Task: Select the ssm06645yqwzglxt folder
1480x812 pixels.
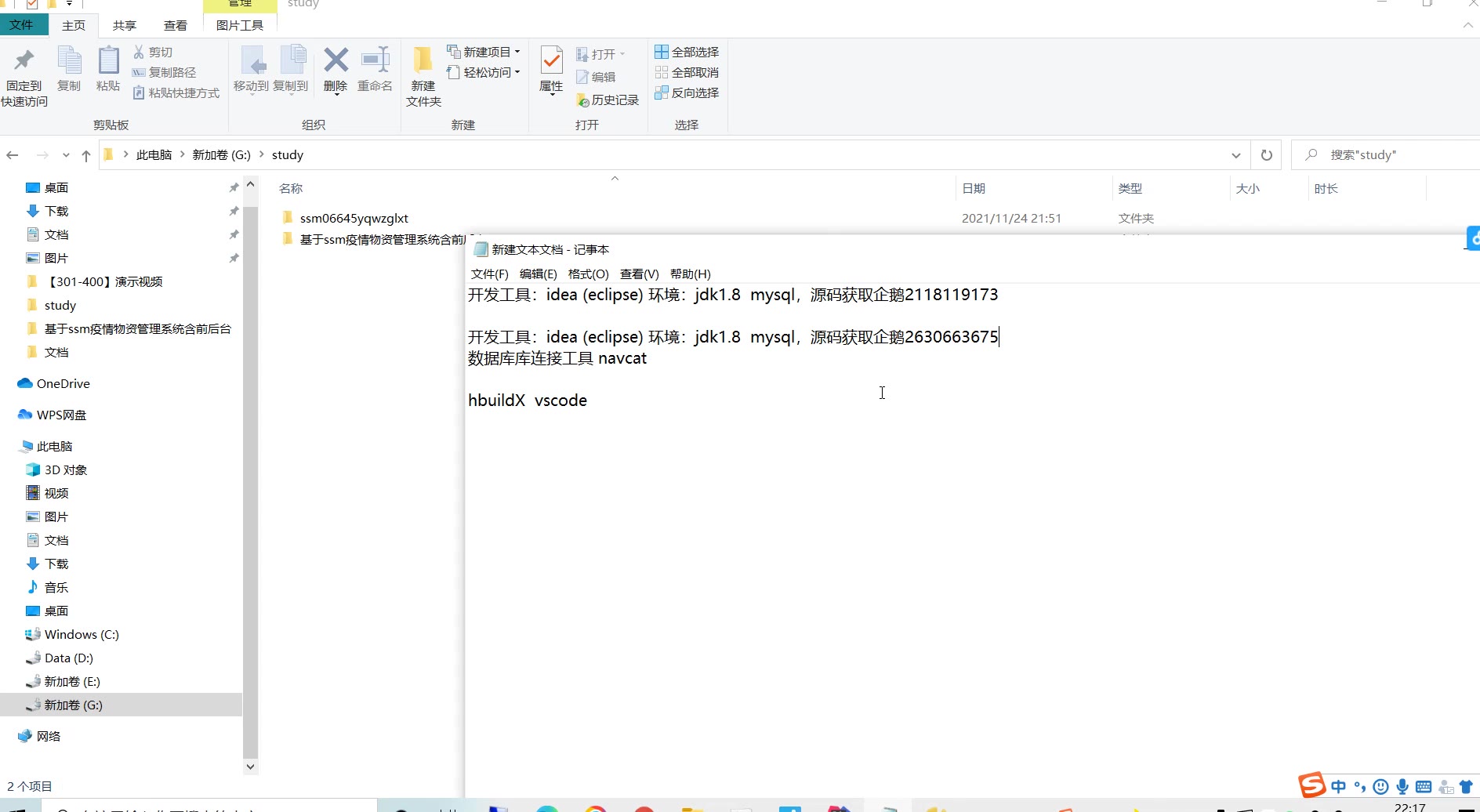Action: tap(354, 218)
